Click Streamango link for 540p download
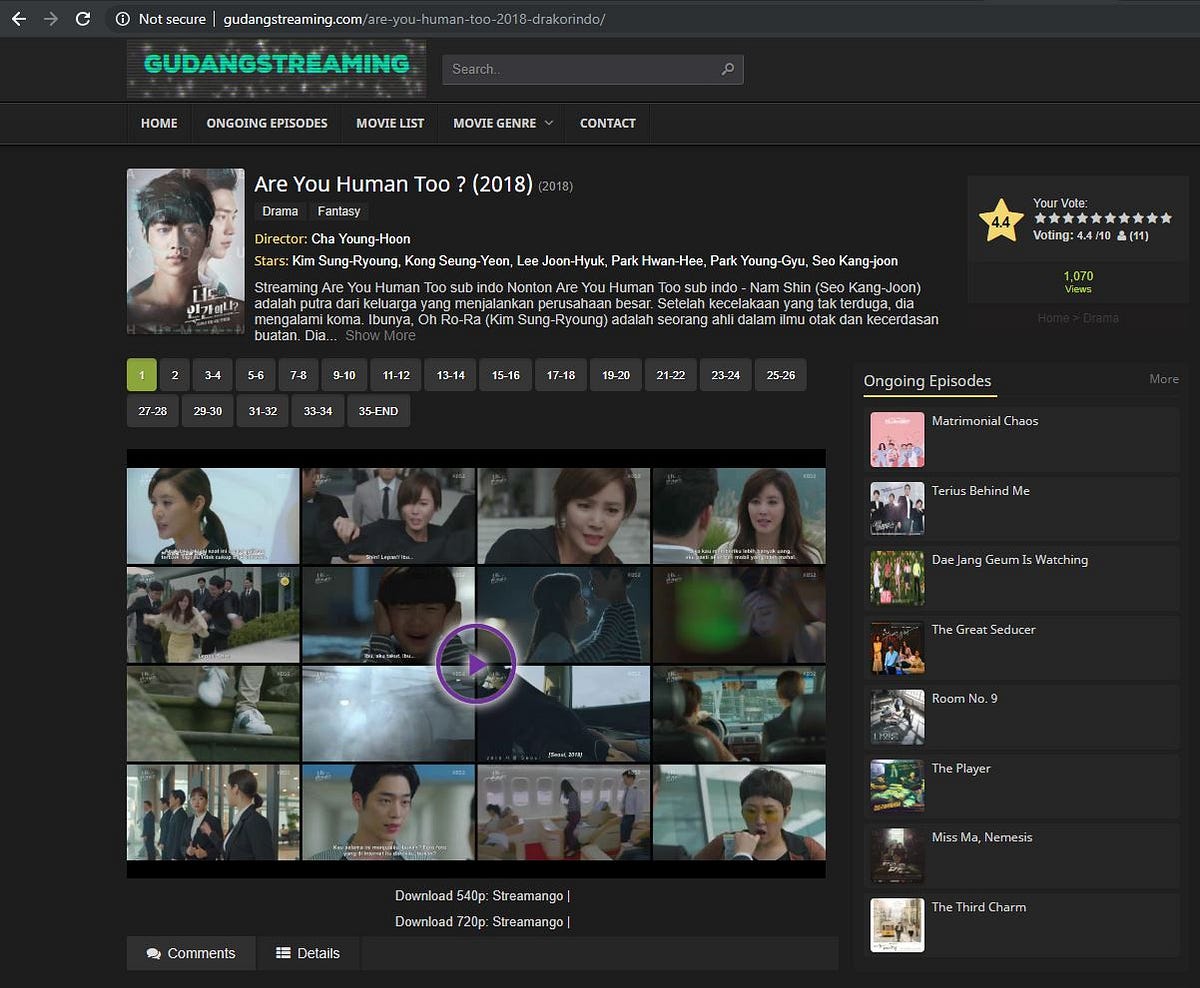The image size is (1200, 988). tap(528, 896)
